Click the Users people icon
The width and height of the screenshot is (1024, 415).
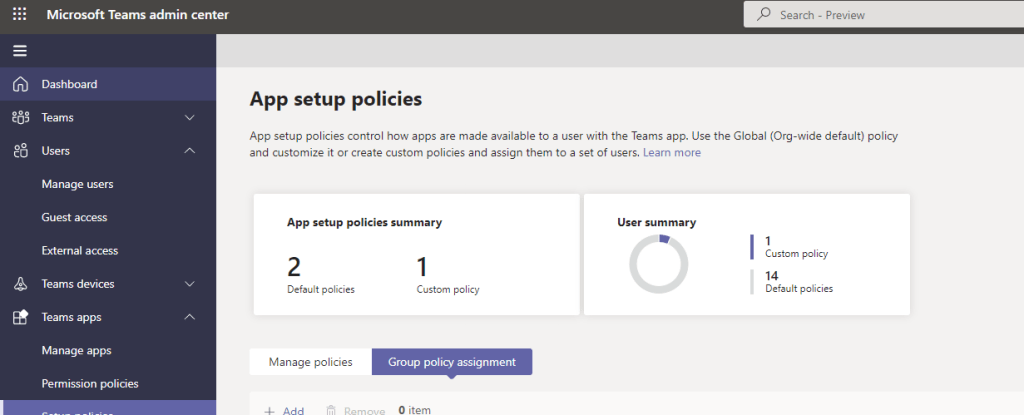pos(20,151)
